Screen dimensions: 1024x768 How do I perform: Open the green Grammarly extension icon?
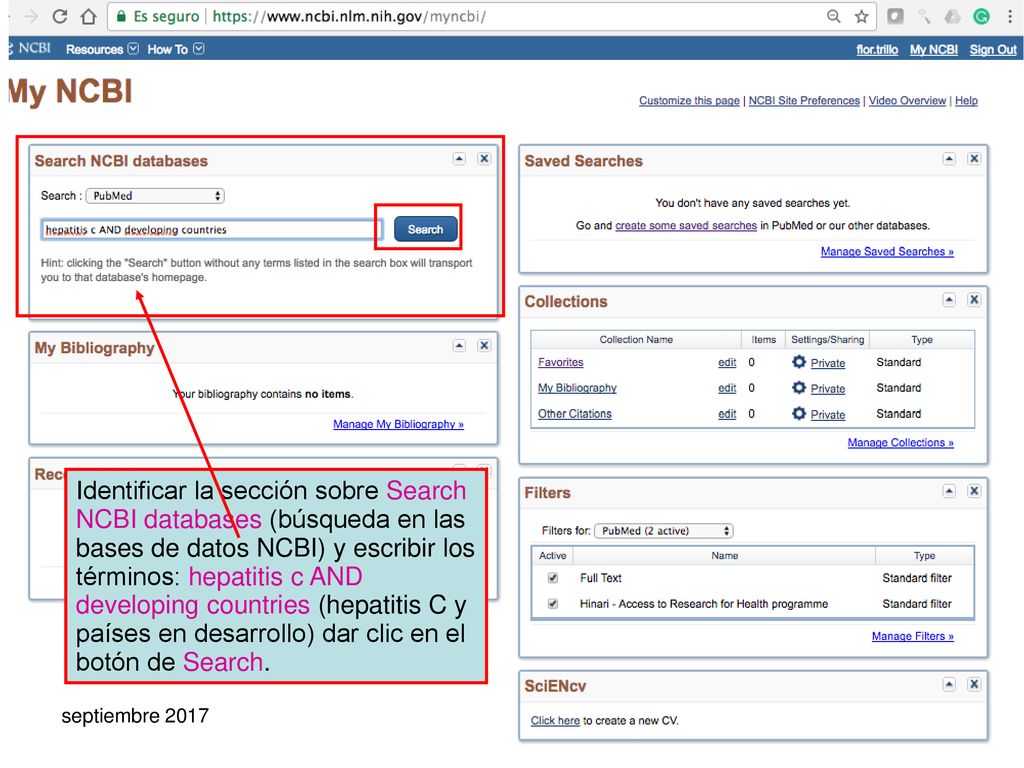click(981, 16)
